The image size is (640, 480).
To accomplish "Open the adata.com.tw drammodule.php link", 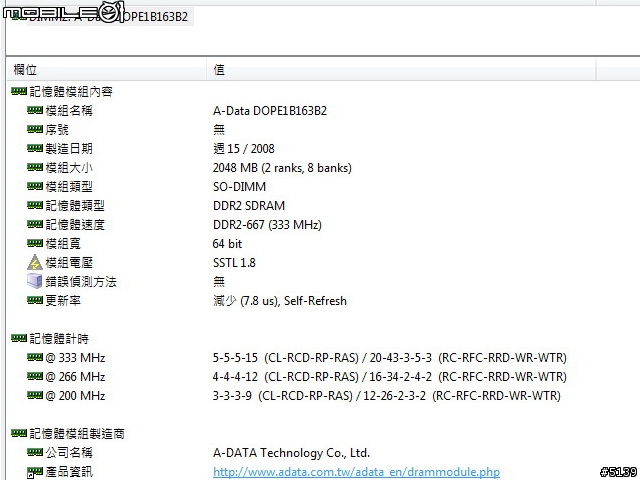I will pos(356,472).
